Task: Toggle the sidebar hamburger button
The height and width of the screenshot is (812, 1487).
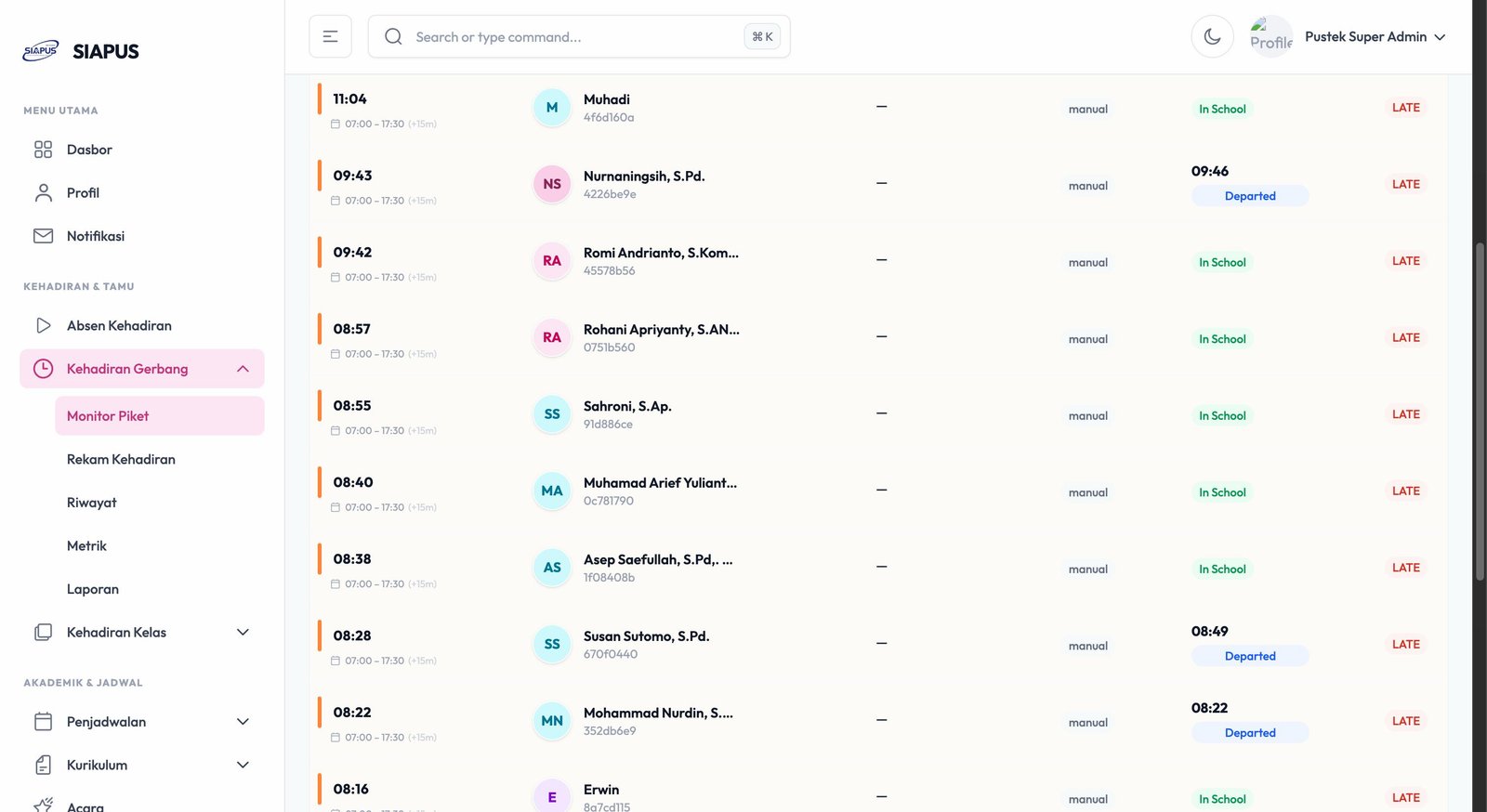Action: pyautogui.click(x=330, y=36)
